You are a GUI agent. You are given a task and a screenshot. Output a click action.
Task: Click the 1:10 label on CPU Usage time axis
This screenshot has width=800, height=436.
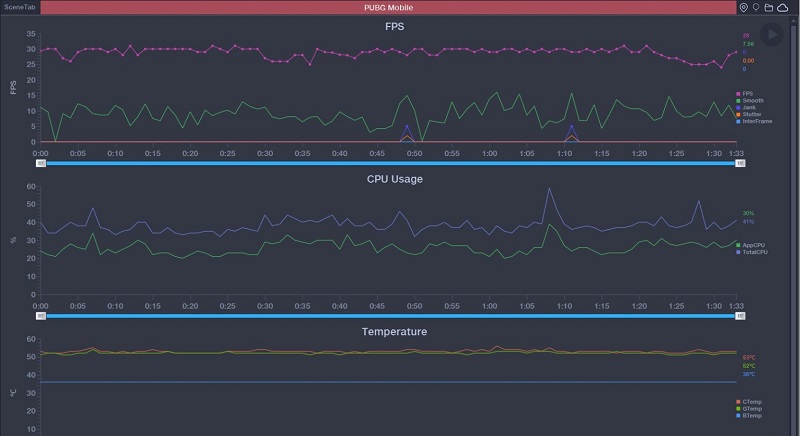(564, 306)
